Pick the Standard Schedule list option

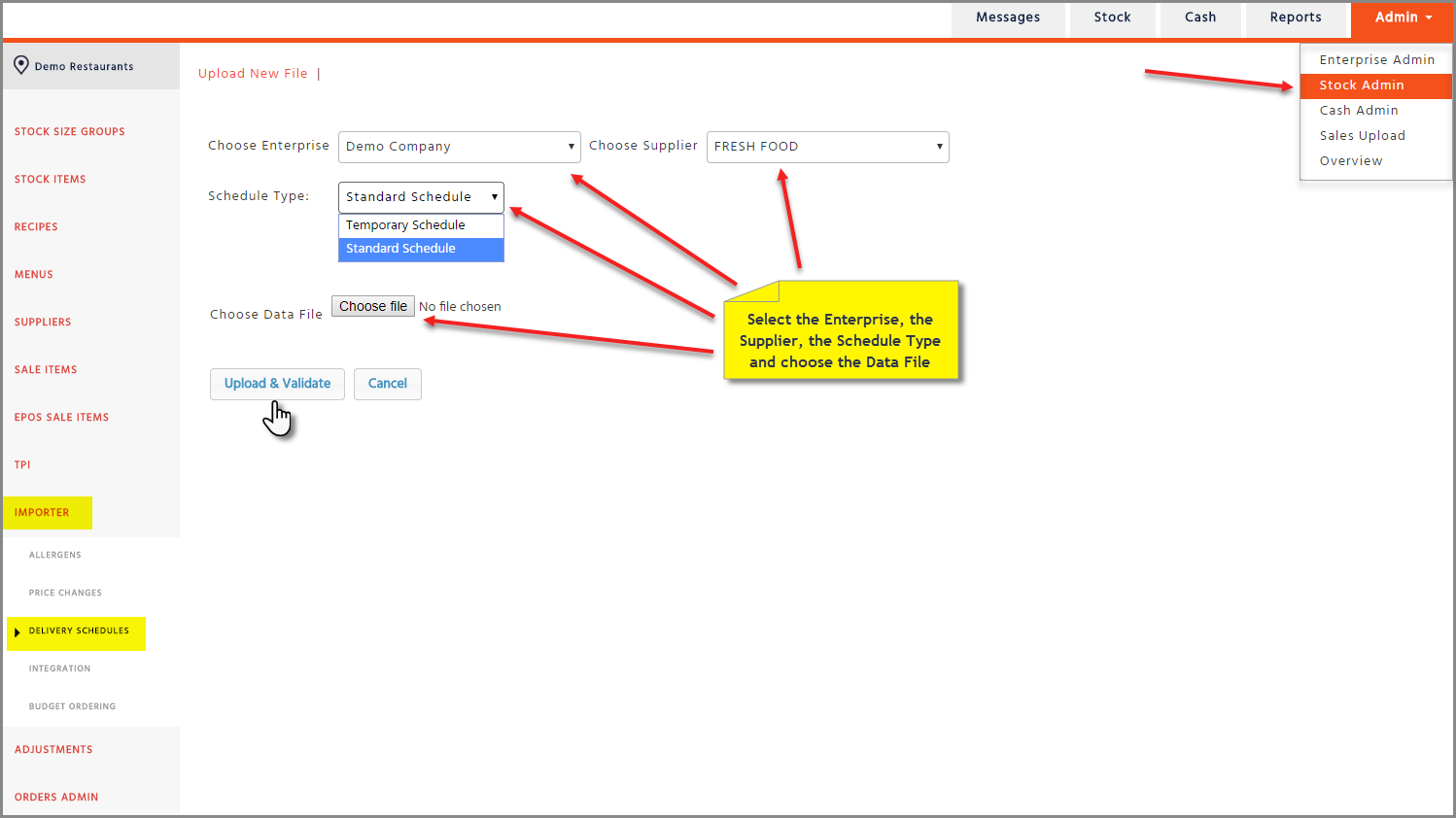401,249
